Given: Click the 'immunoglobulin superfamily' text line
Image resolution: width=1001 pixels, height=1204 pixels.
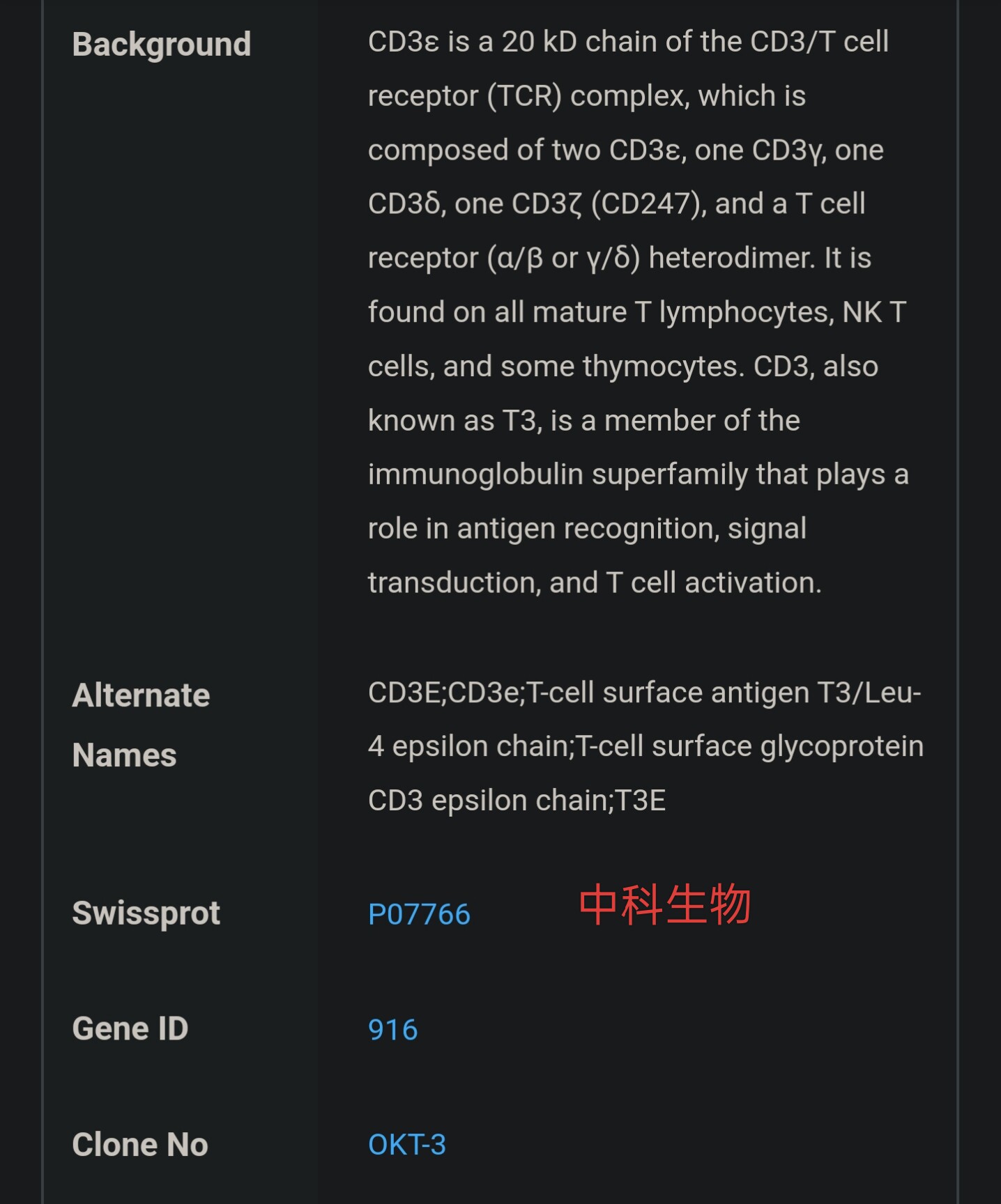Looking at the screenshot, I should pos(639,474).
